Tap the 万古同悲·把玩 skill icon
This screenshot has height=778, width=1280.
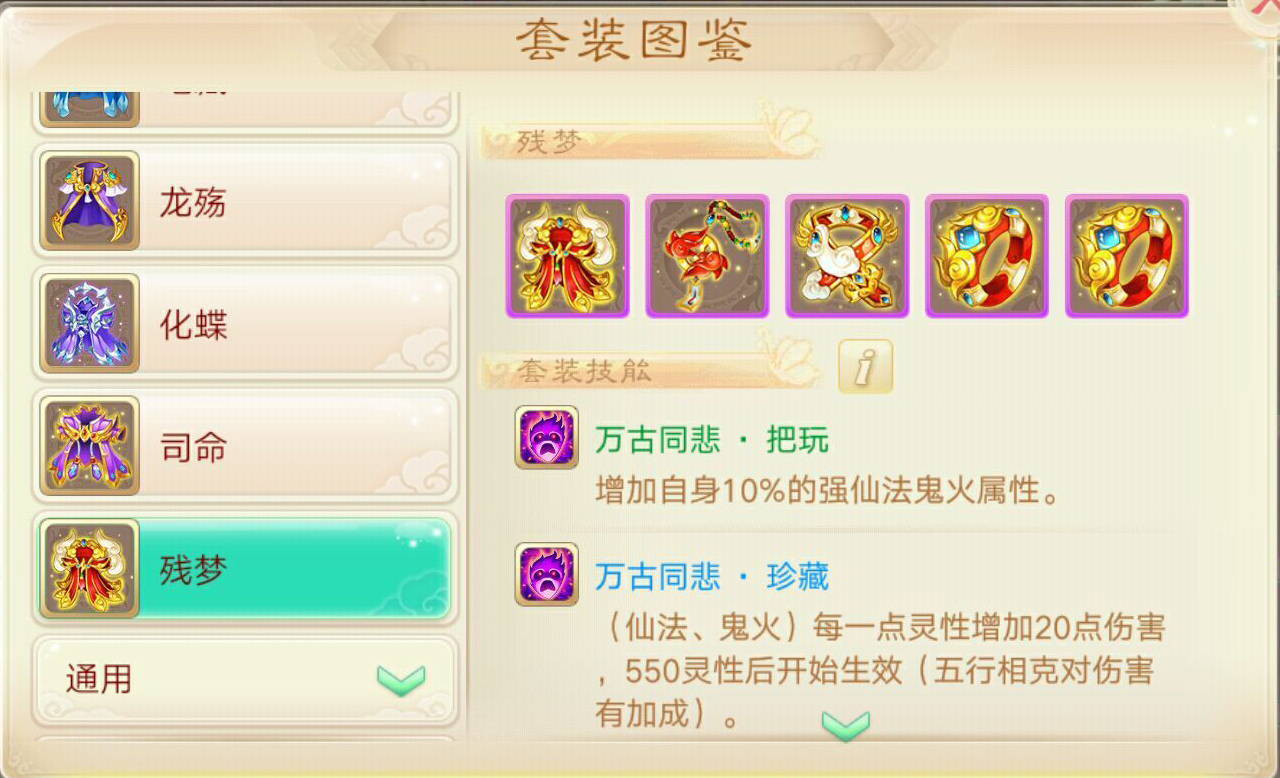[546, 437]
